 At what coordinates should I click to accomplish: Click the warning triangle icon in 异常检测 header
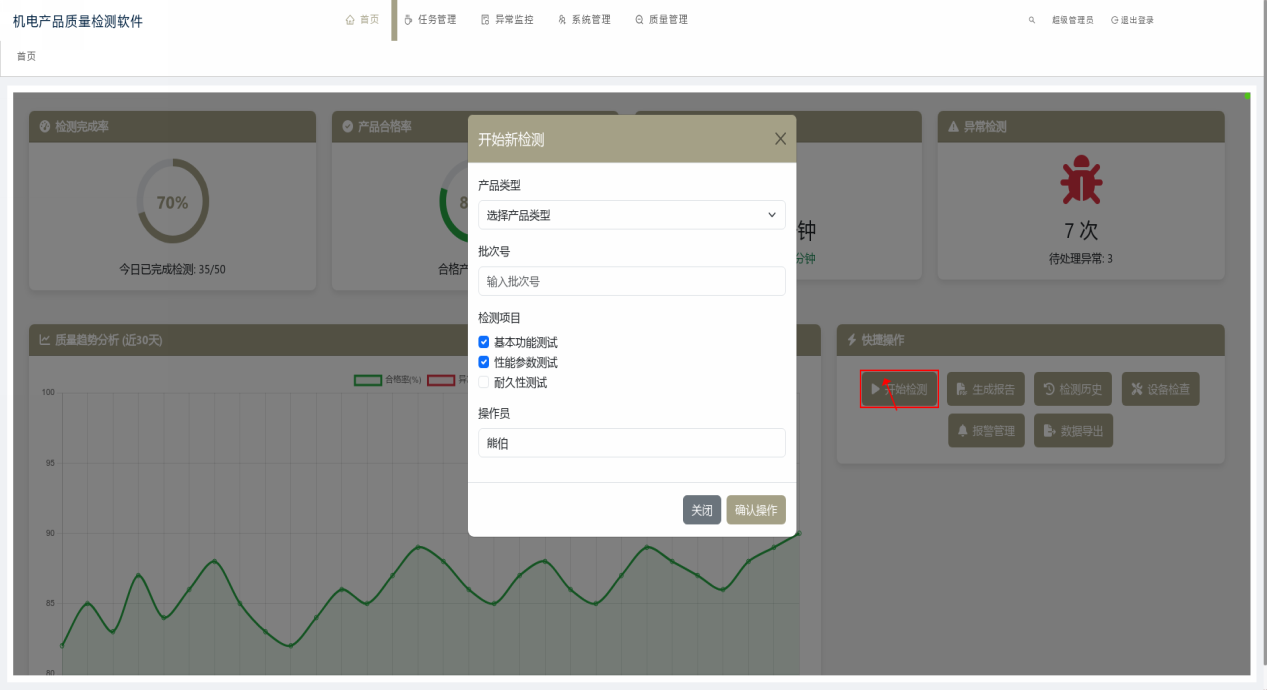pyautogui.click(x=953, y=127)
